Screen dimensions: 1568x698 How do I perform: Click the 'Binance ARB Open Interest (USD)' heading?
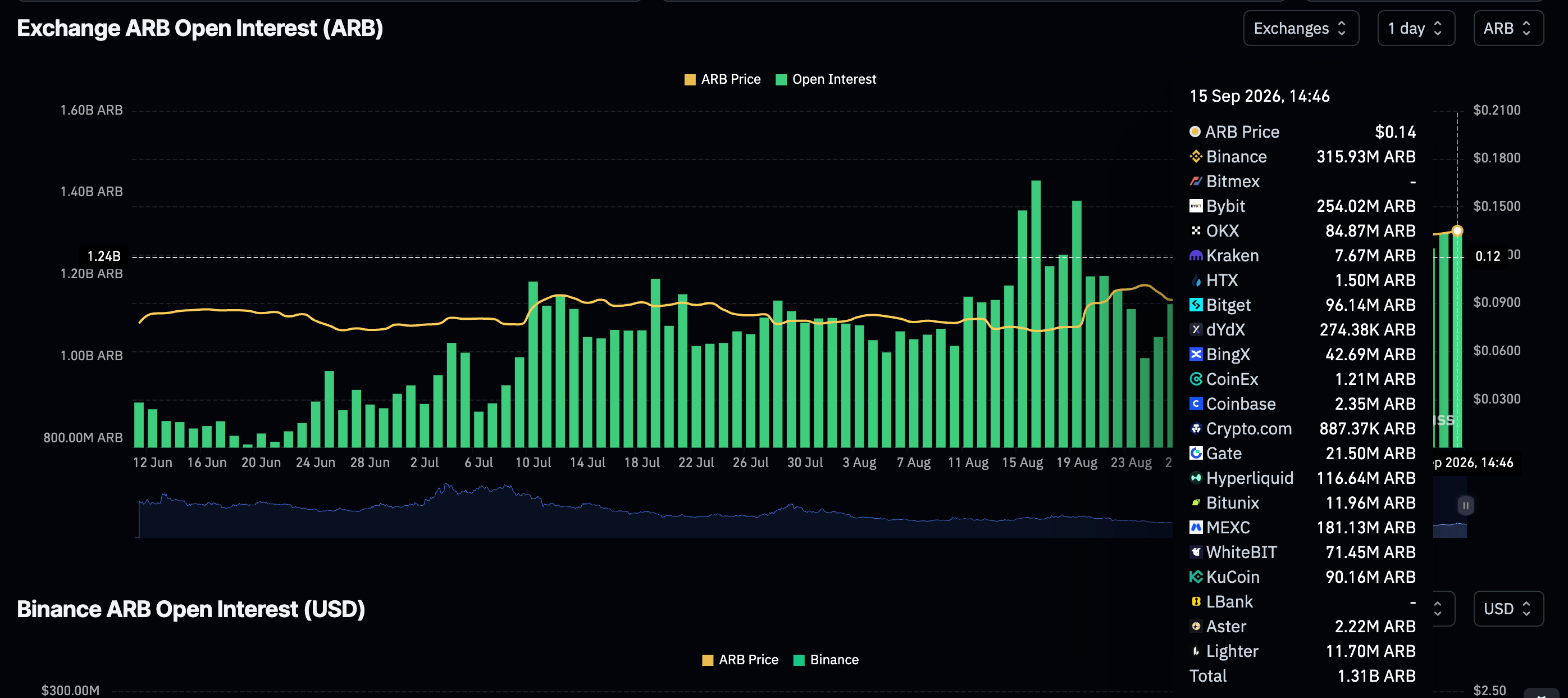pyautogui.click(x=190, y=609)
